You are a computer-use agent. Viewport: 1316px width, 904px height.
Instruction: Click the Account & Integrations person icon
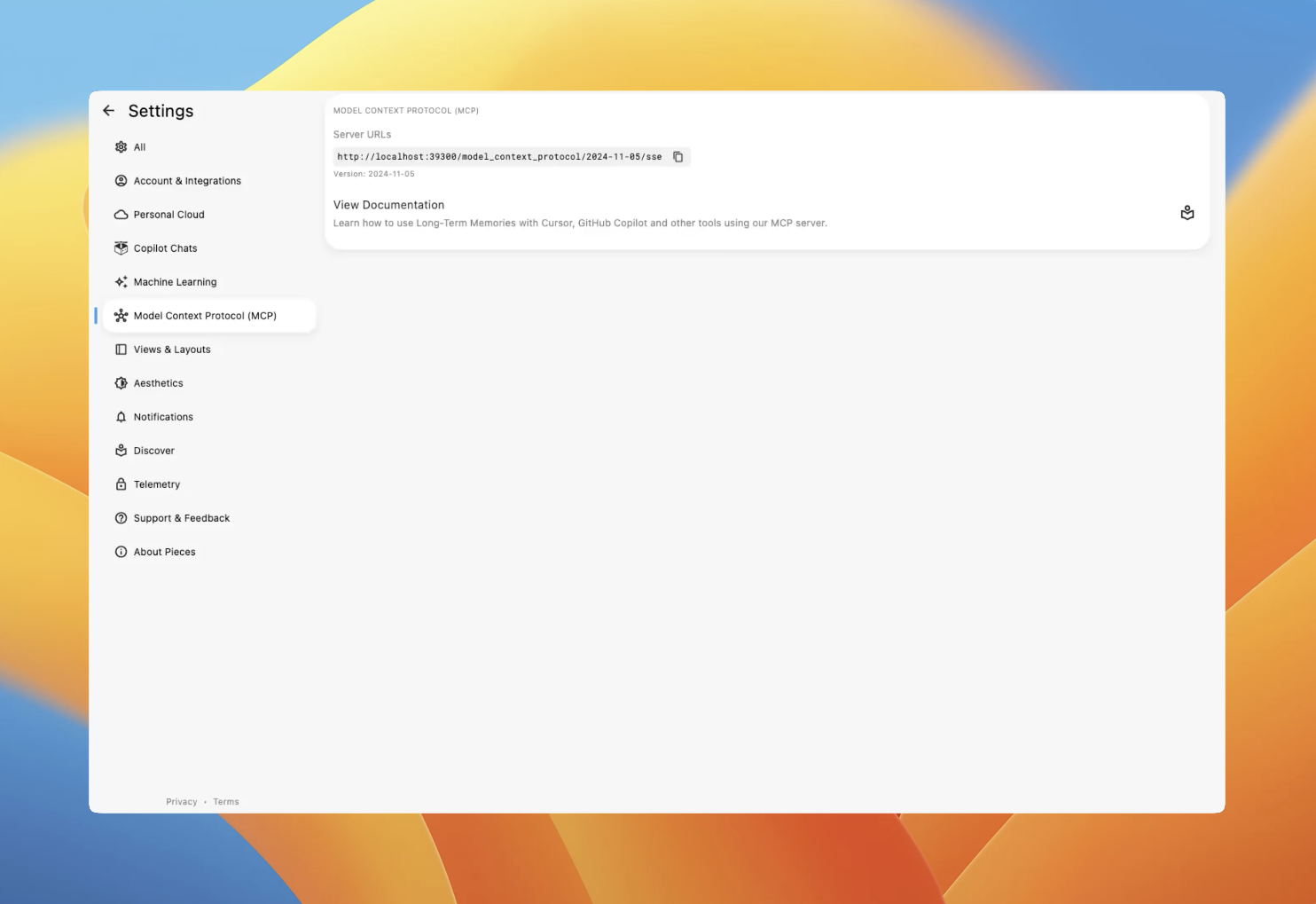(121, 181)
